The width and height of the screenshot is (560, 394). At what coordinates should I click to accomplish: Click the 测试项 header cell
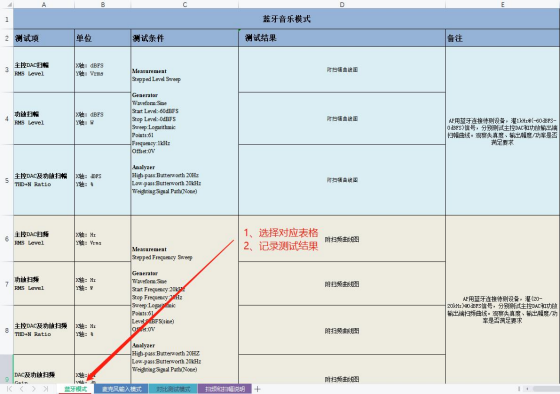point(44,38)
